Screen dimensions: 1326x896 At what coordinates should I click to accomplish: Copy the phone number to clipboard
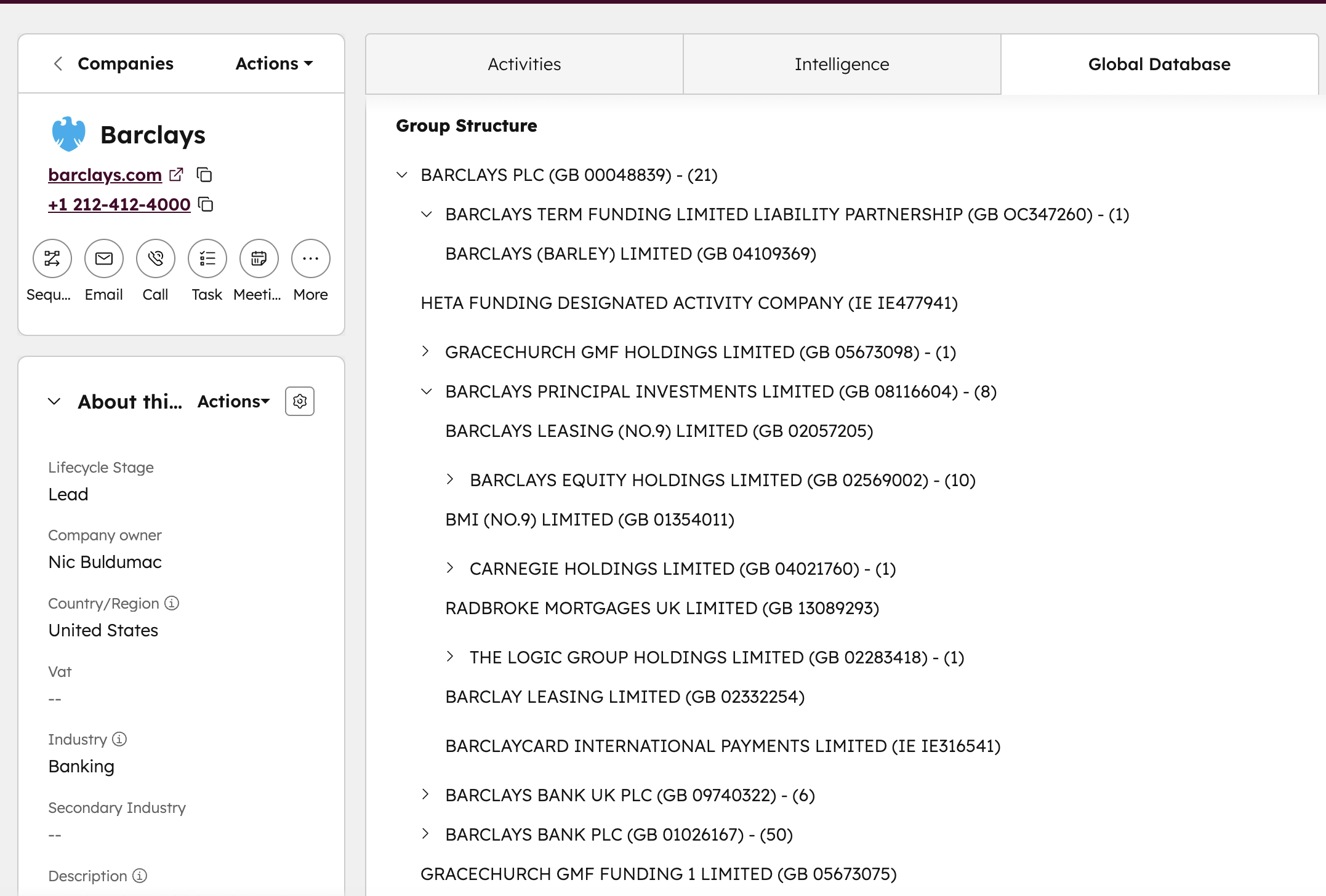click(x=206, y=204)
